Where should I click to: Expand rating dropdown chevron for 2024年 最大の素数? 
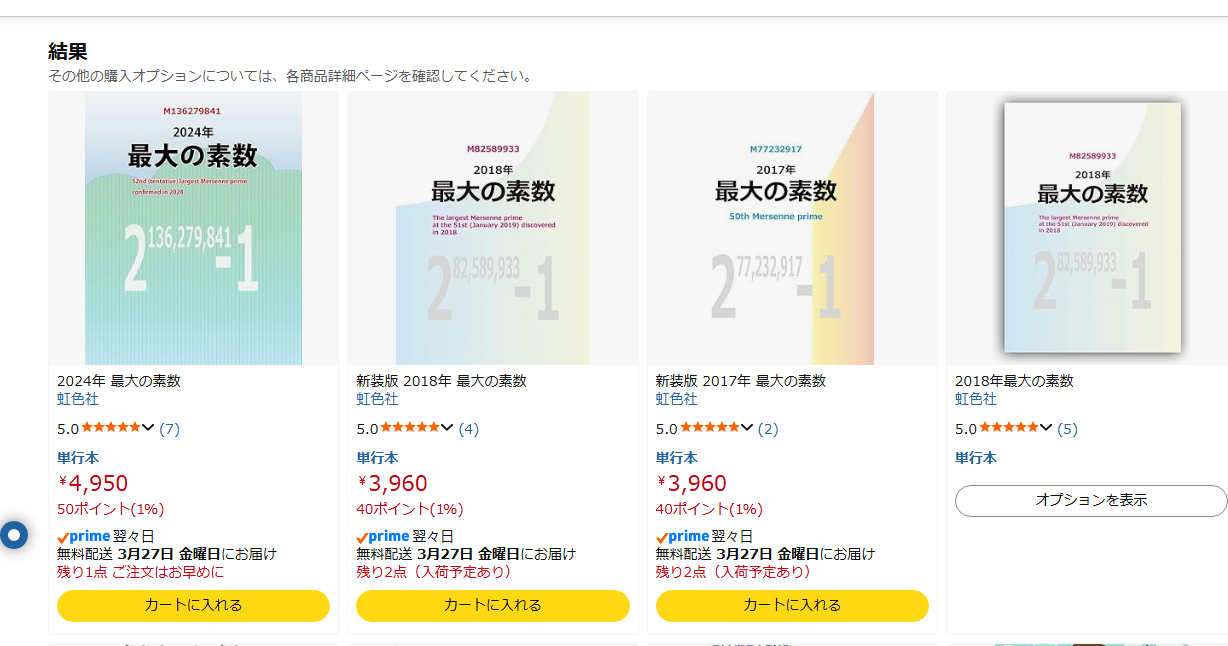(149, 428)
